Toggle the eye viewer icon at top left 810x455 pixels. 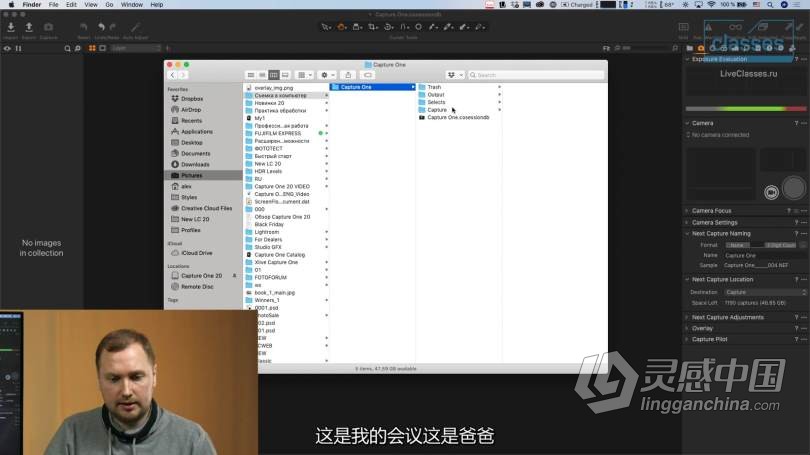pyautogui.click(x=7, y=49)
